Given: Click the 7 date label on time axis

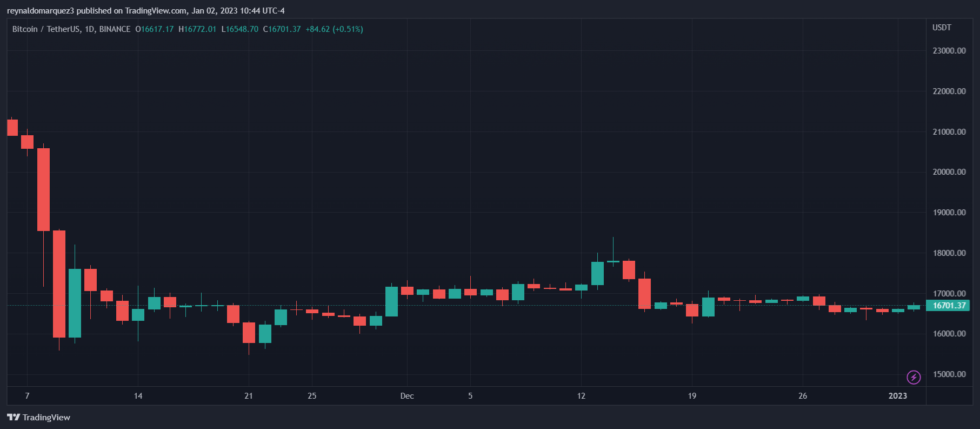Looking at the screenshot, I should click(x=27, y=396).
